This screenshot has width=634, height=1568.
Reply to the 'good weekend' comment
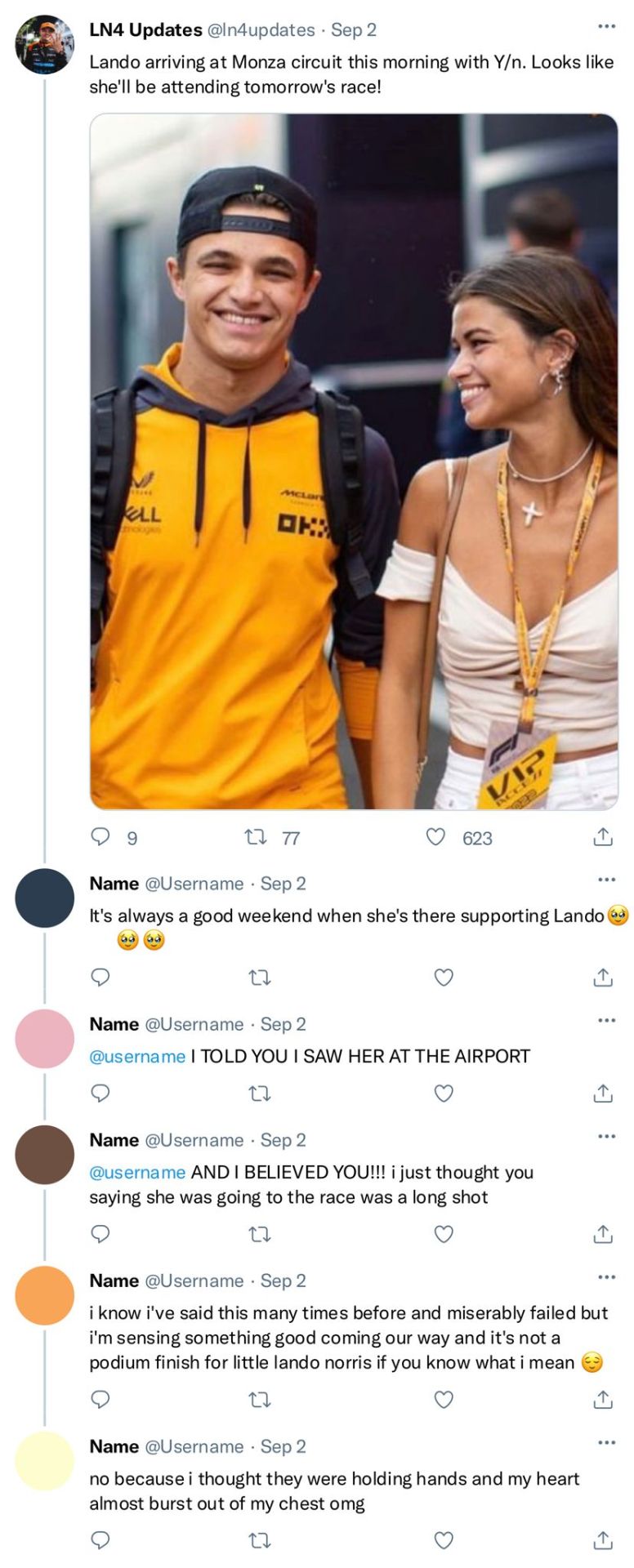(x=100, y=977)
